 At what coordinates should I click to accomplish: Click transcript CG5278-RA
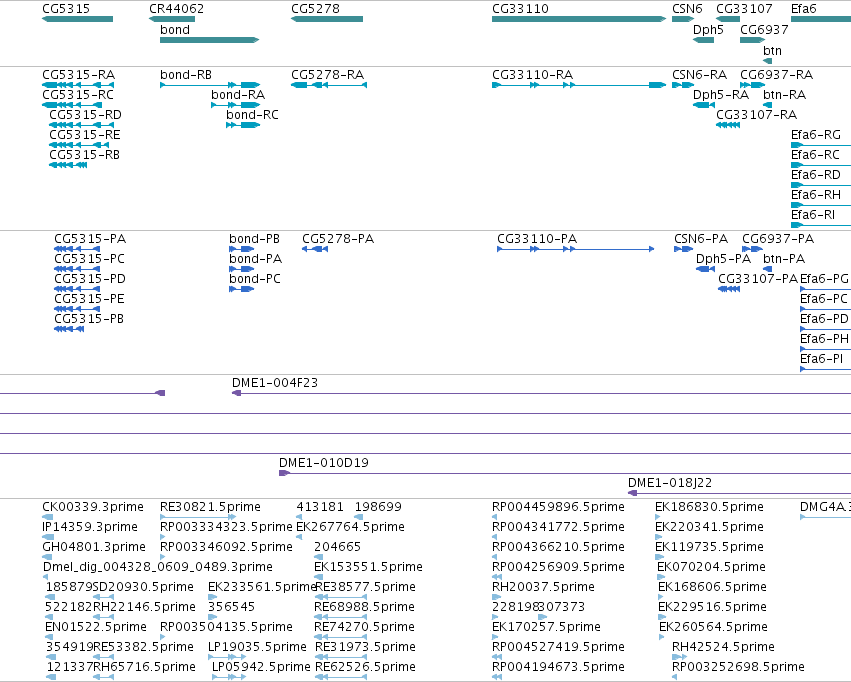[329, 85]
